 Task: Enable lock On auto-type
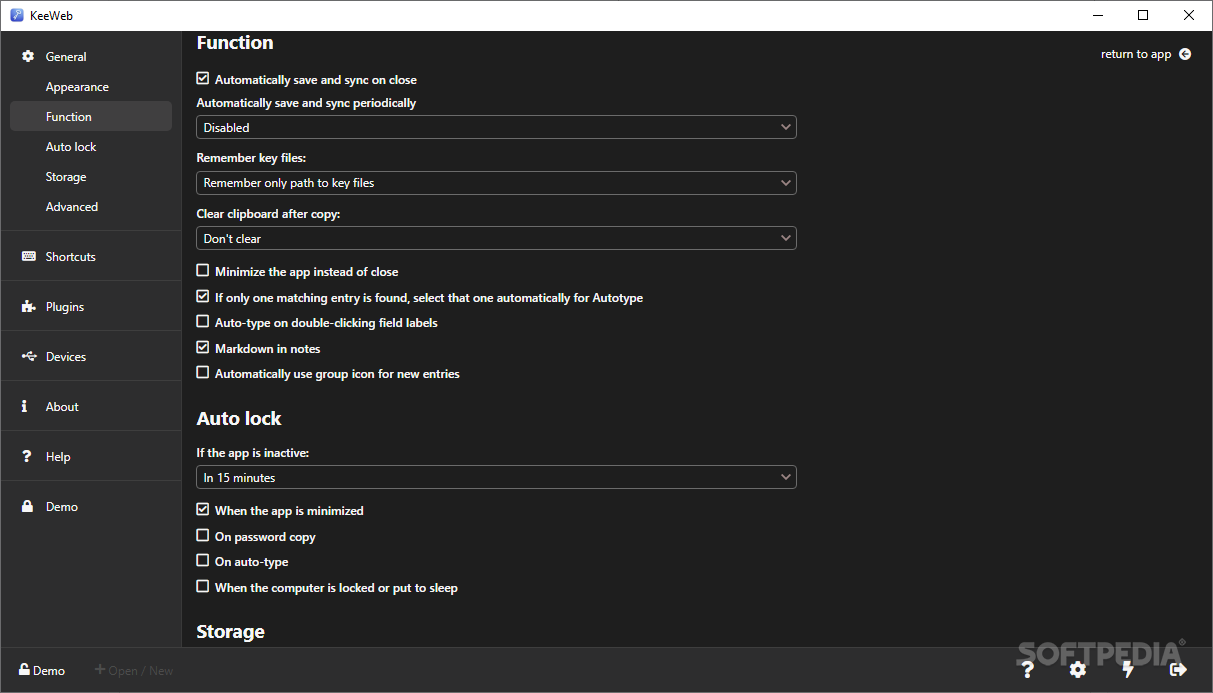coord(203,560)
